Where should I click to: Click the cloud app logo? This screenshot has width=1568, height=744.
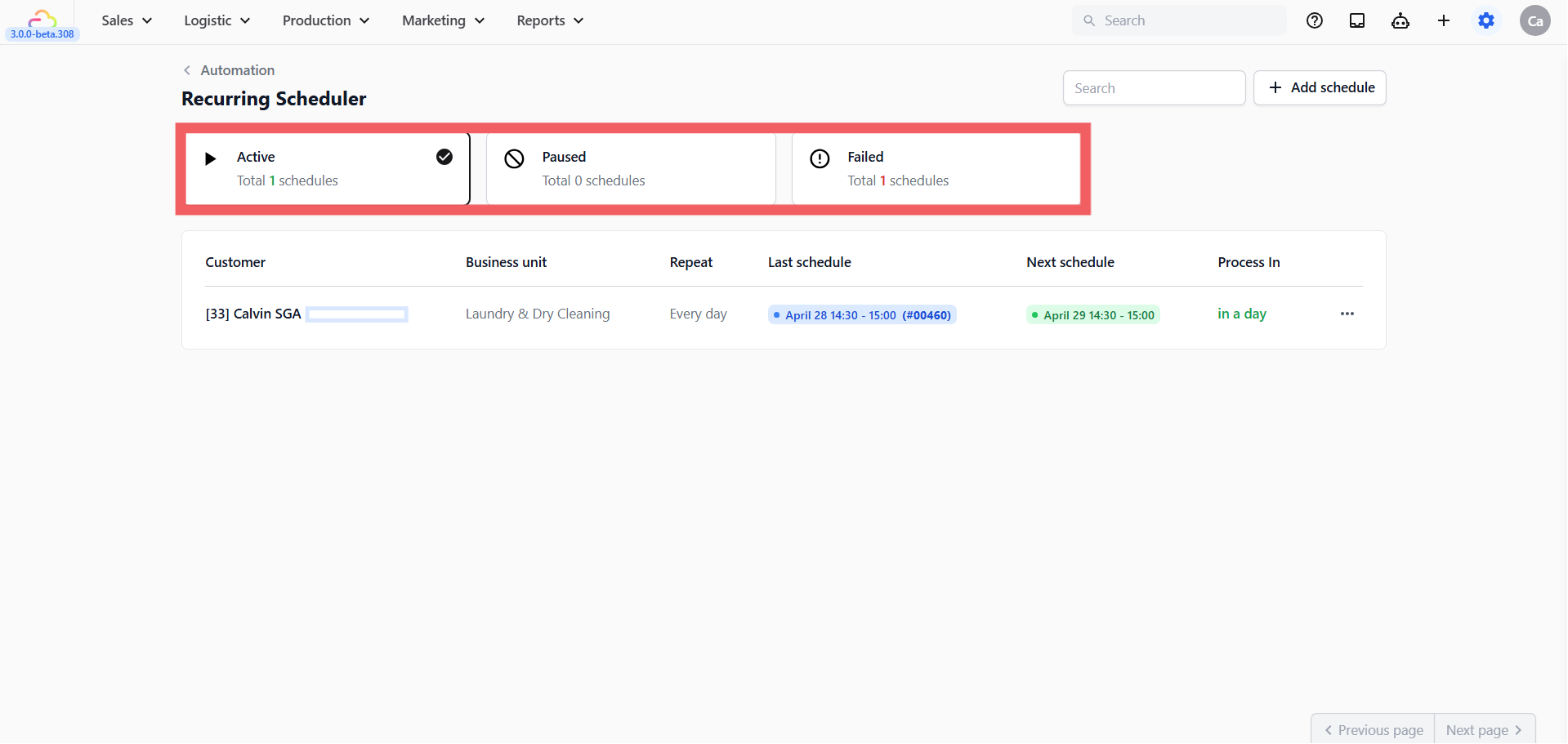42,18
